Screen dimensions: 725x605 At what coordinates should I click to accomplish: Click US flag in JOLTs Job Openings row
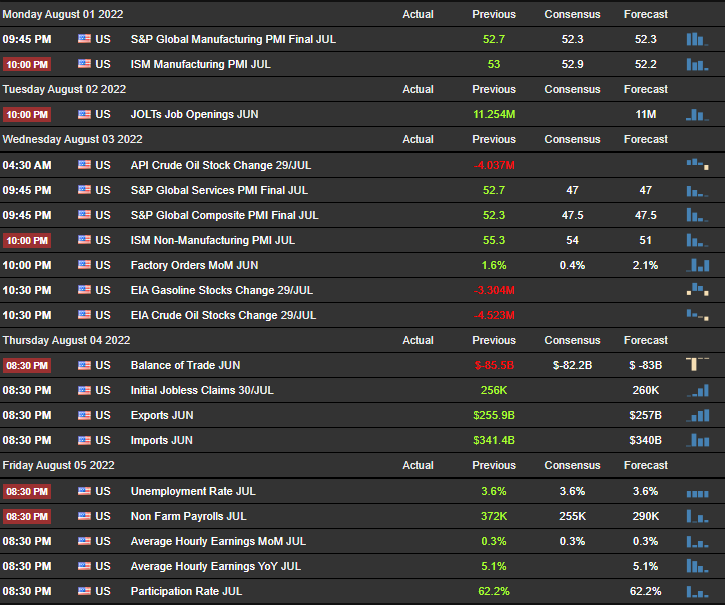(x=84, y=114)
